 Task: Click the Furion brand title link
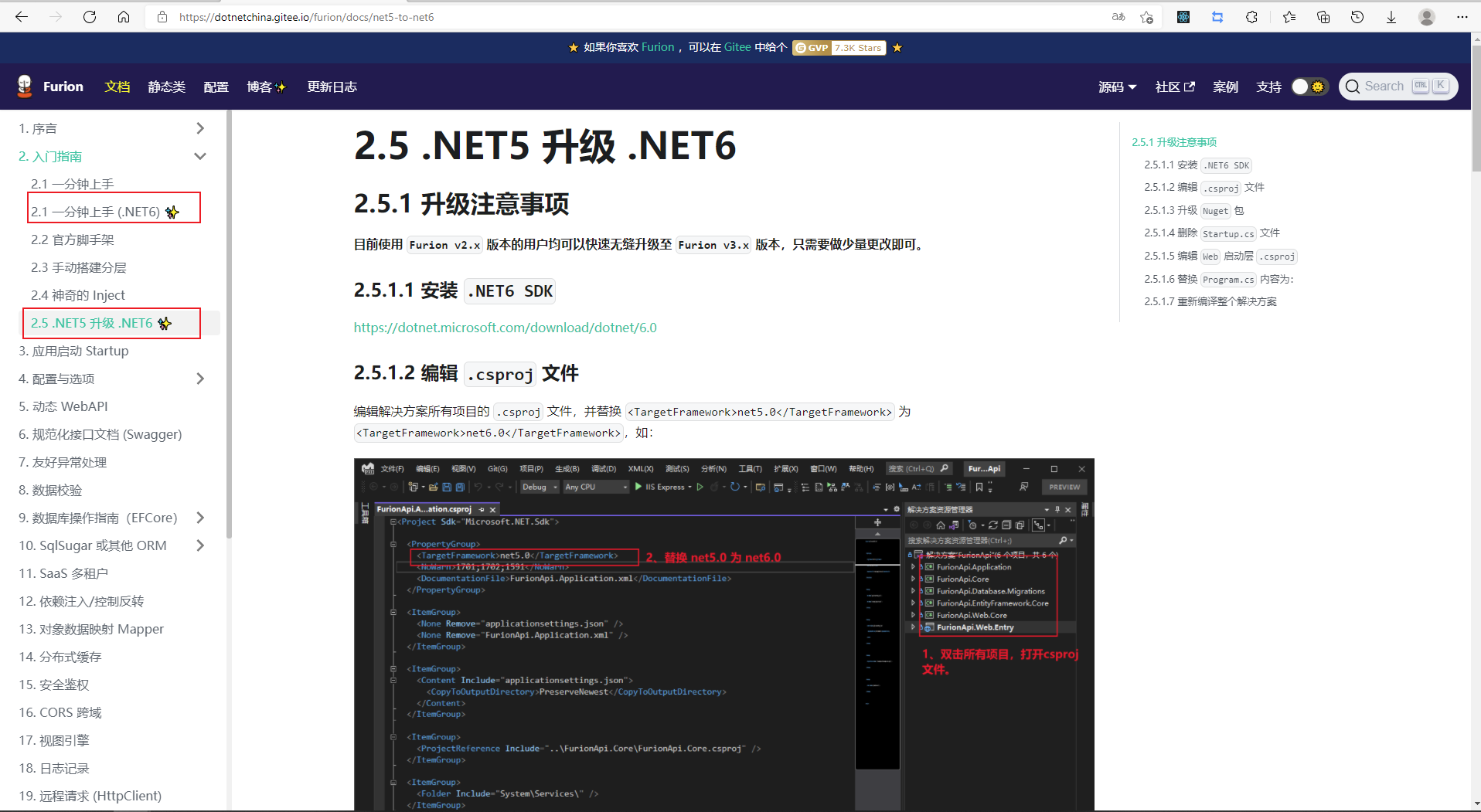click(63, 87)
